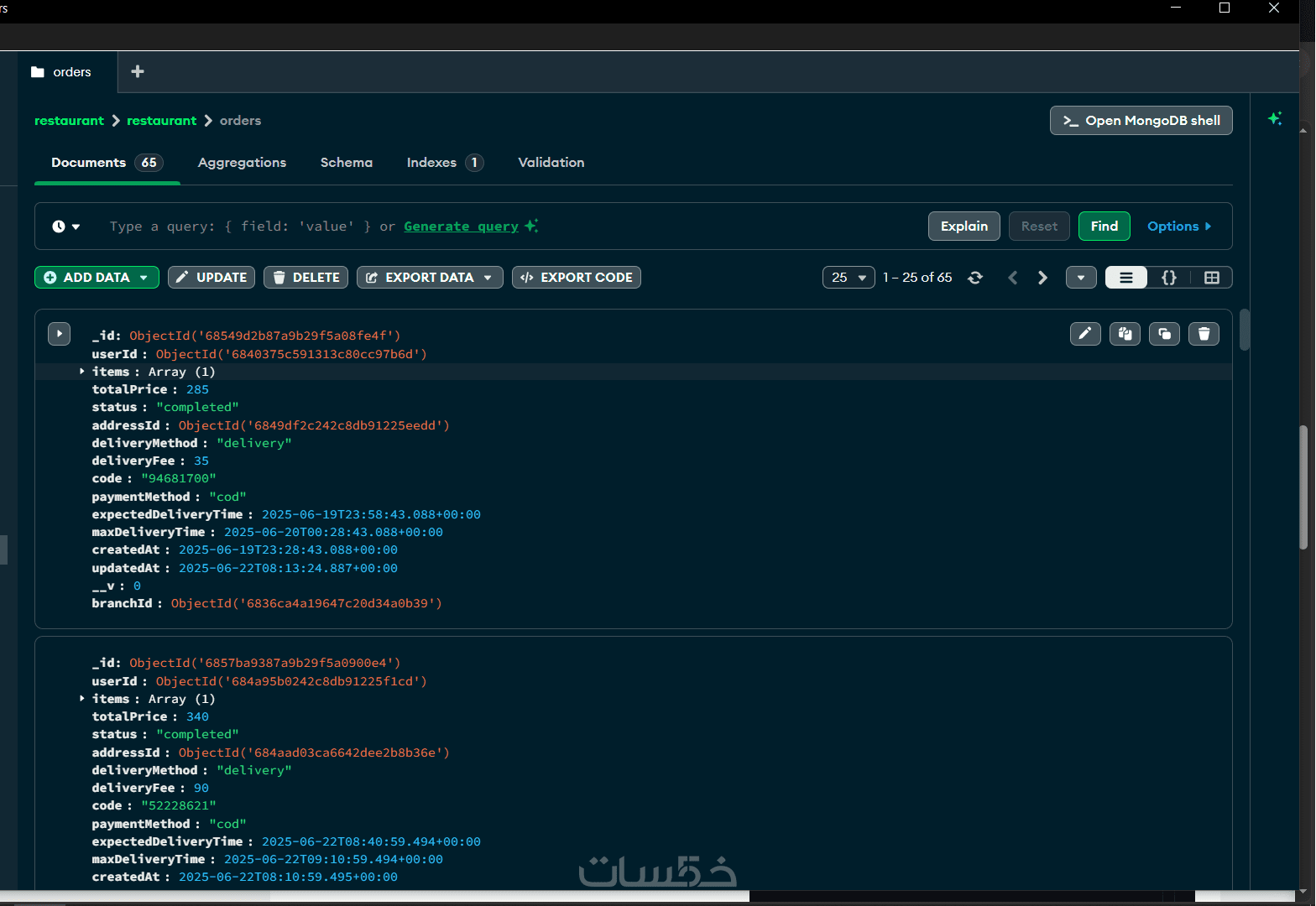Delete first document with trash icon
Image resolution: width=1316 pixels, height=906 pixels.
1204,334
